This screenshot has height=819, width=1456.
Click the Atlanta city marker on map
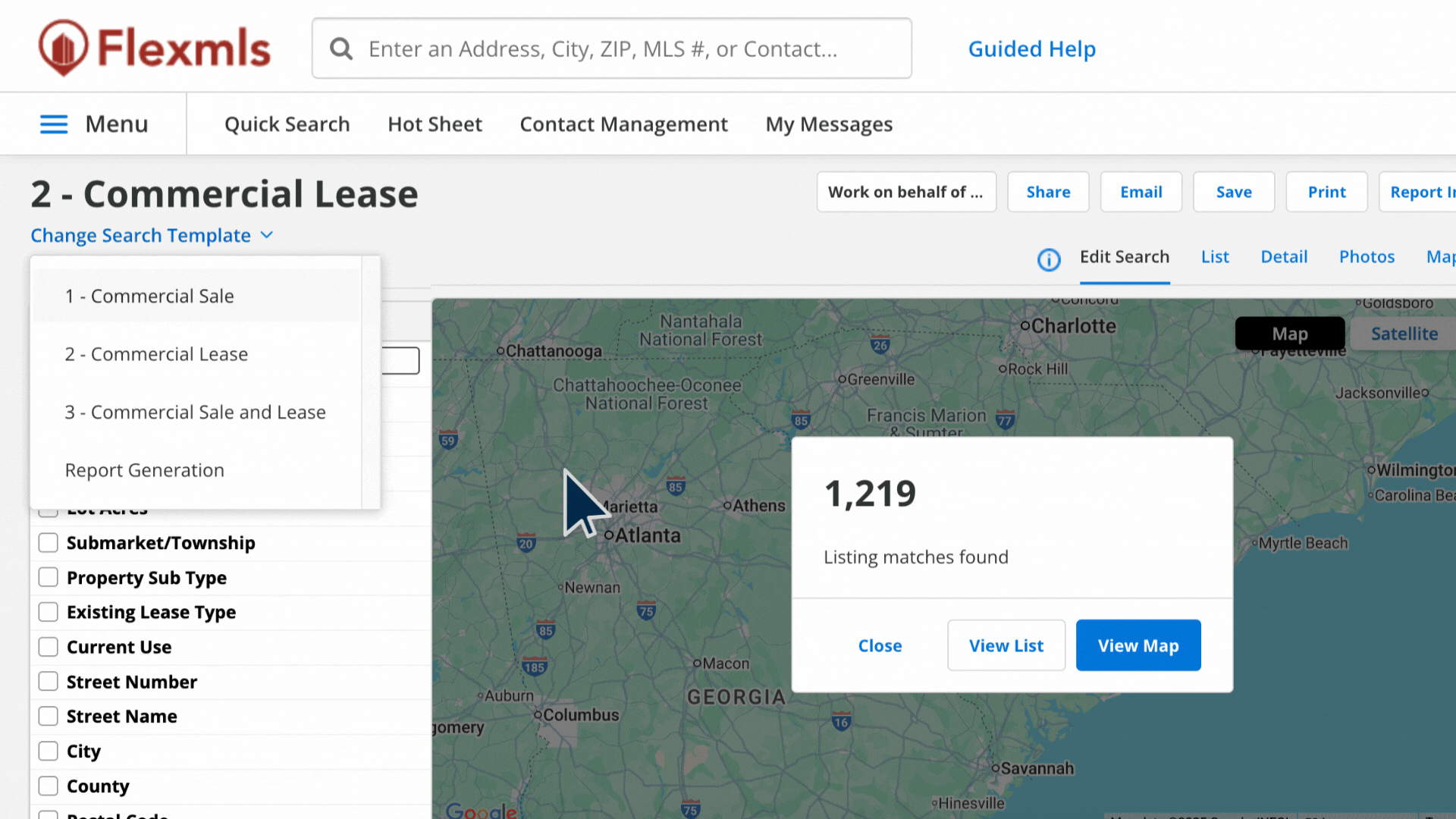coord(609,535)
